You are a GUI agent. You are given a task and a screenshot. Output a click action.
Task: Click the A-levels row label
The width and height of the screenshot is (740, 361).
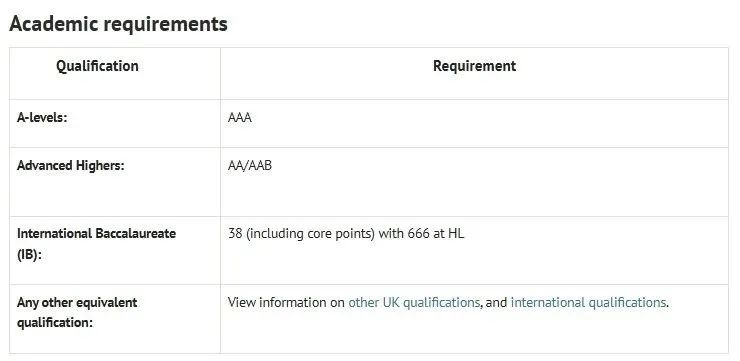42,117
